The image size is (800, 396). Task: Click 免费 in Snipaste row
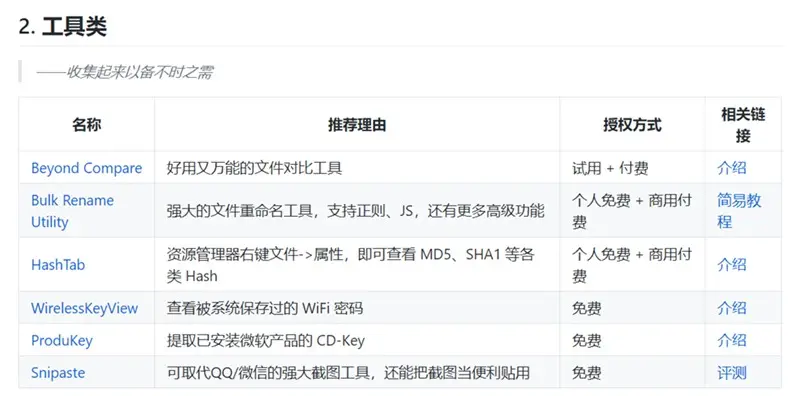click(587, 373)
